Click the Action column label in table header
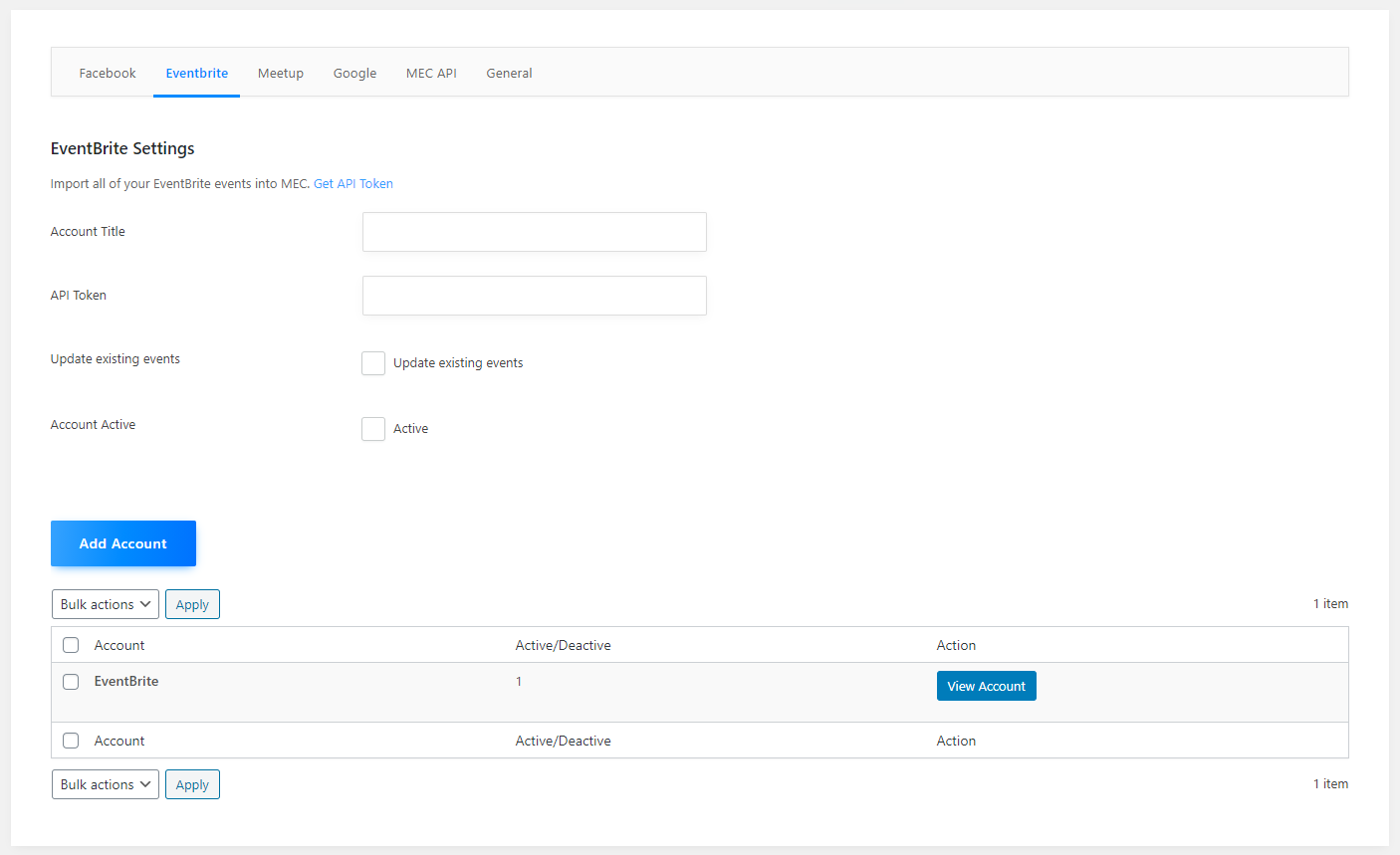This screenshot has width=1400, height=855. tap(956, 645)
